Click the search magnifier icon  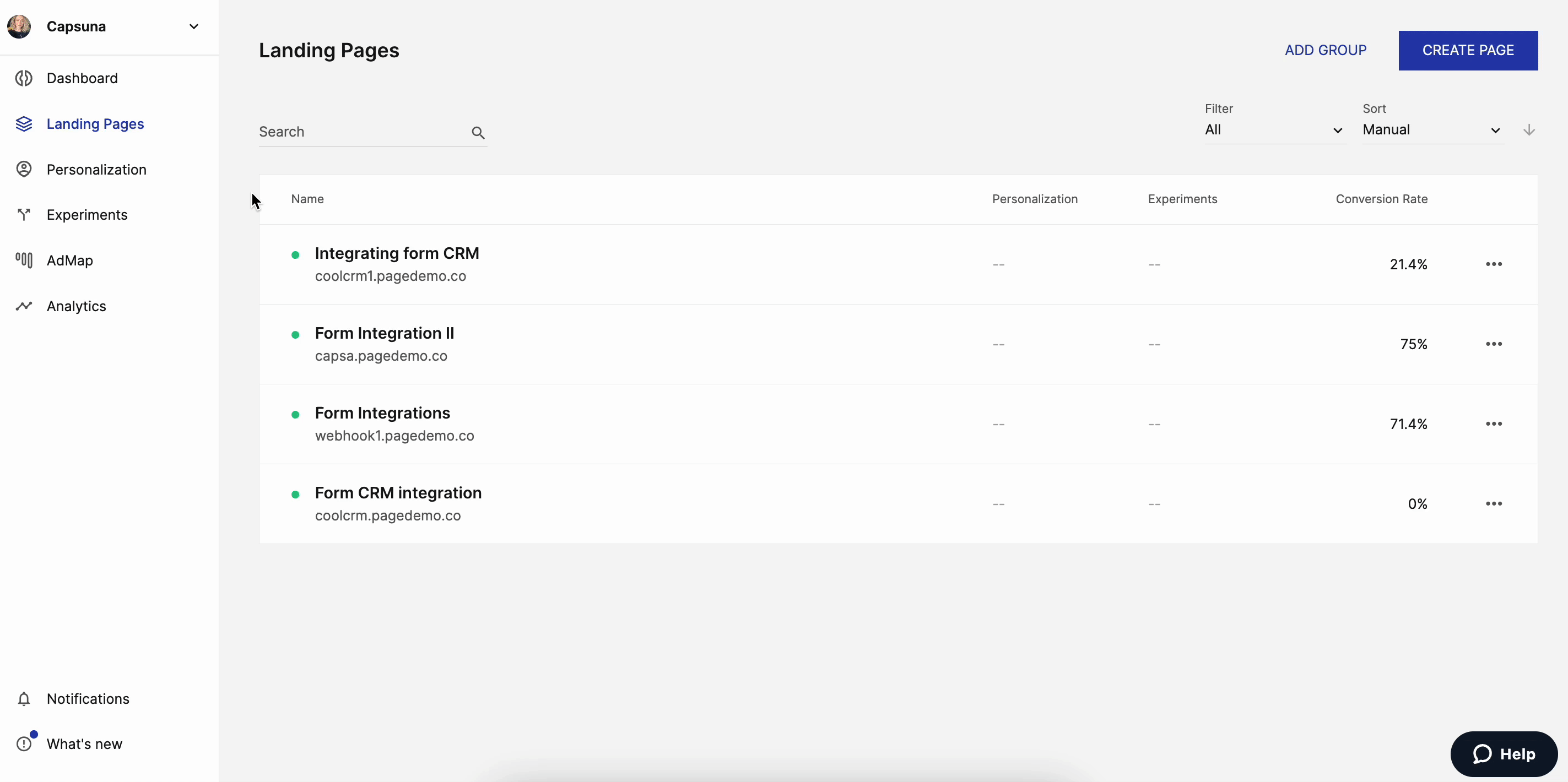point(478,132)
